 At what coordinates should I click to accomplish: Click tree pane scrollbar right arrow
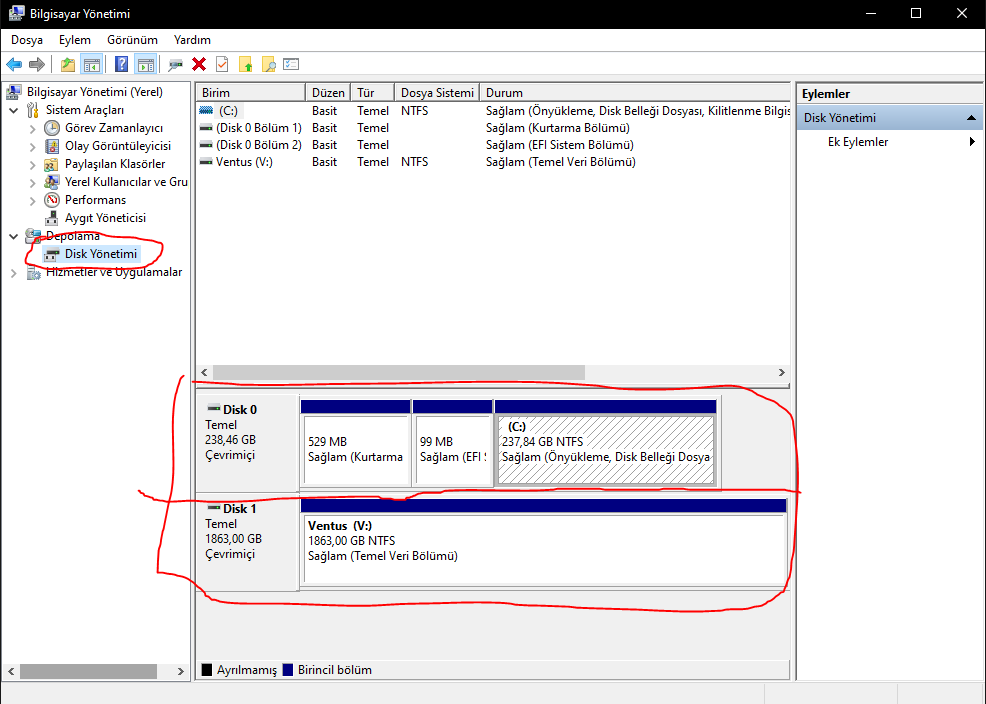pyautogui.click(x=180, y=671)
